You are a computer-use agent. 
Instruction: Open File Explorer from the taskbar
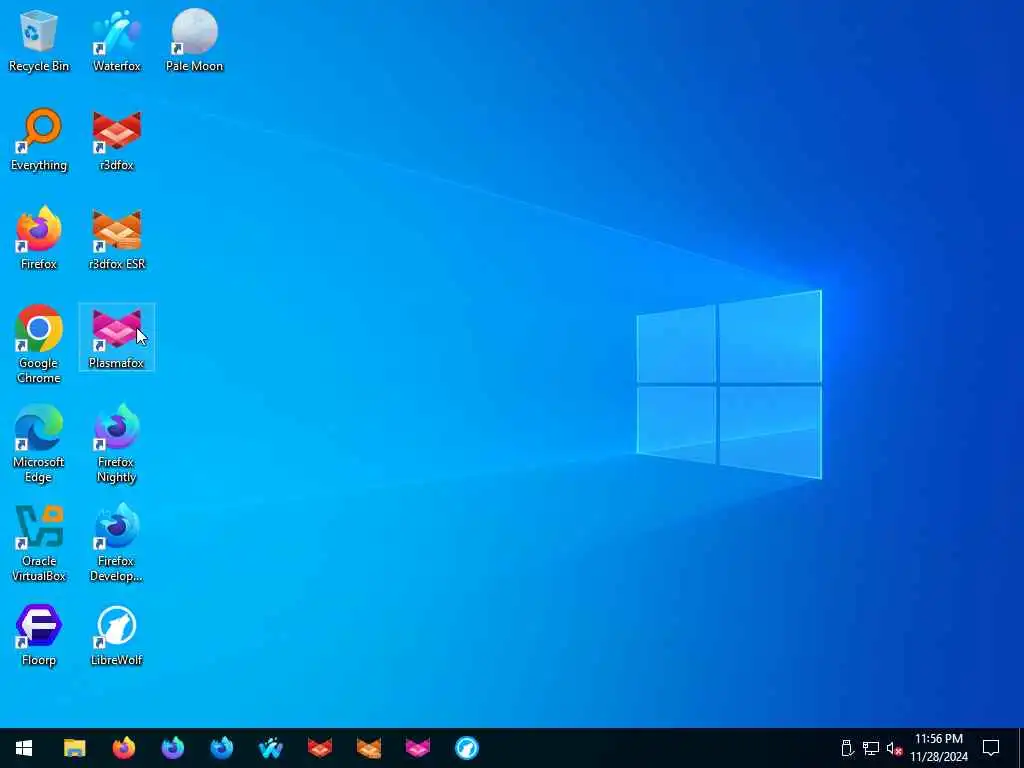point(74,748)
